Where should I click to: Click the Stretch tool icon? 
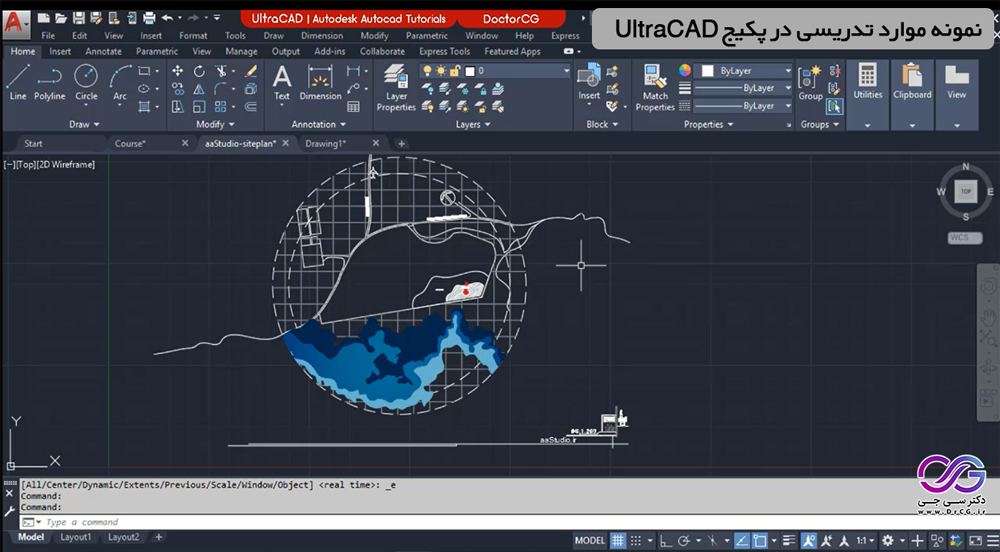[x=177, y=106]
